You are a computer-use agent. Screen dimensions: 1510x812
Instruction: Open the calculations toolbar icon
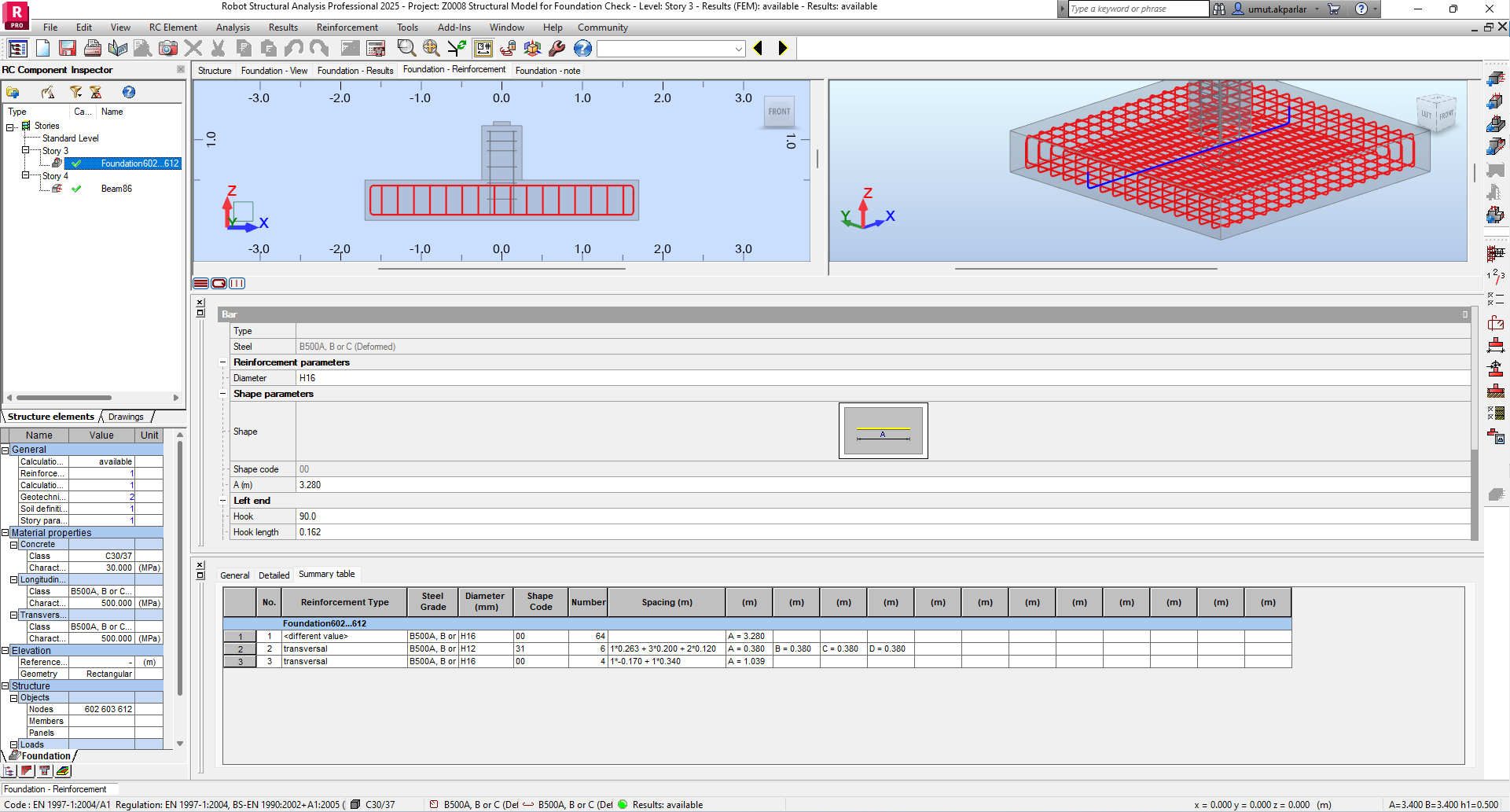(375, 48)
